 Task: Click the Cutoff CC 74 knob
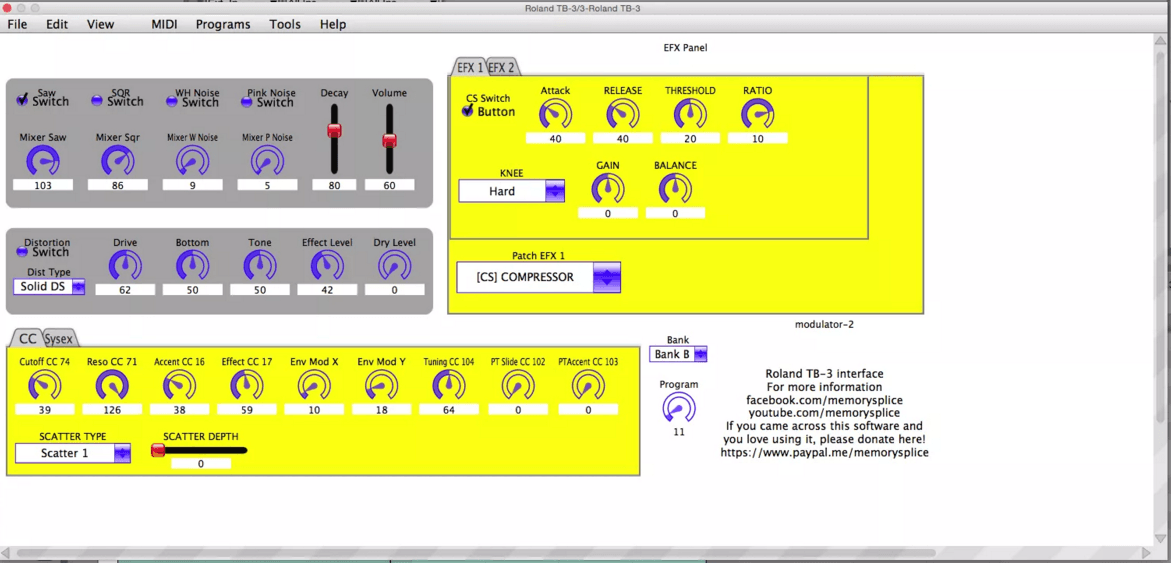tap(44, 386)
